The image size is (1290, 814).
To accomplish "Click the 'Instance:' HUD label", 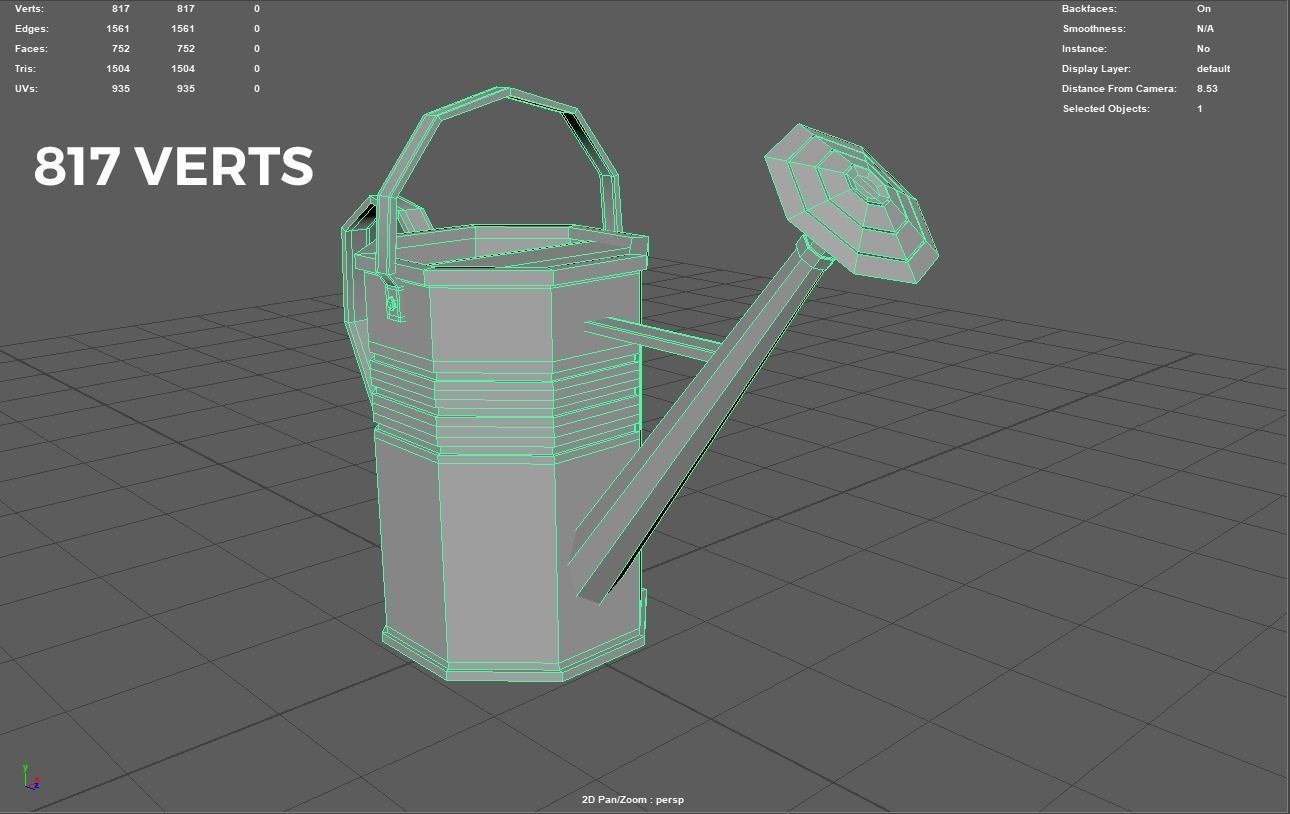I will pos(1084,48).
